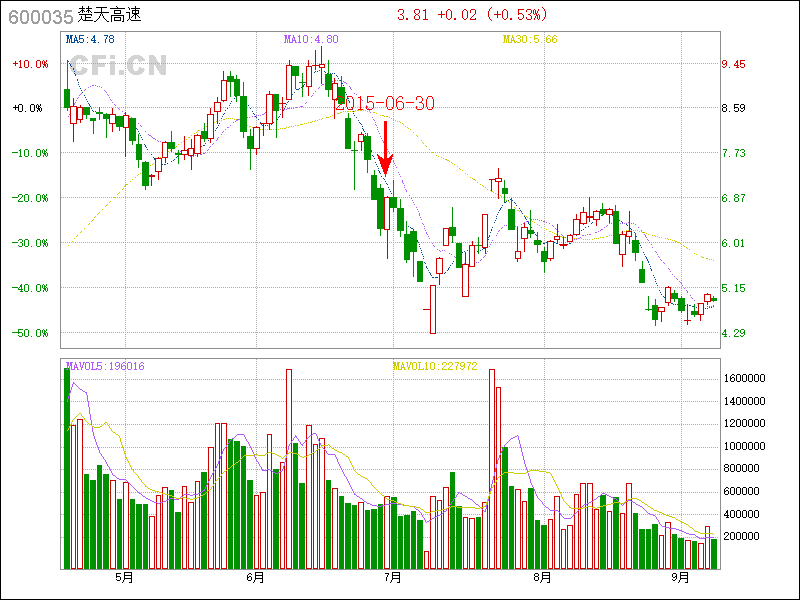
Task: Click the 1600000 volume axis label
Action: (x=748, y=379)
